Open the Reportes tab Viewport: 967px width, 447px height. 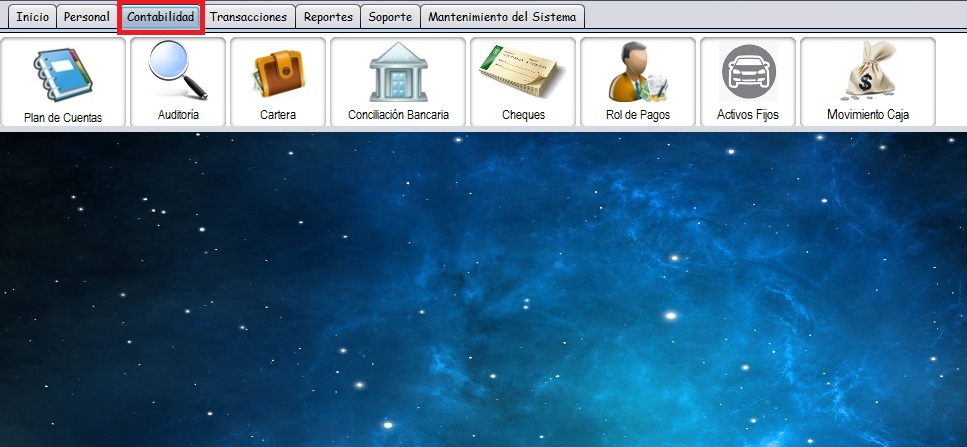tap(327, 17)
